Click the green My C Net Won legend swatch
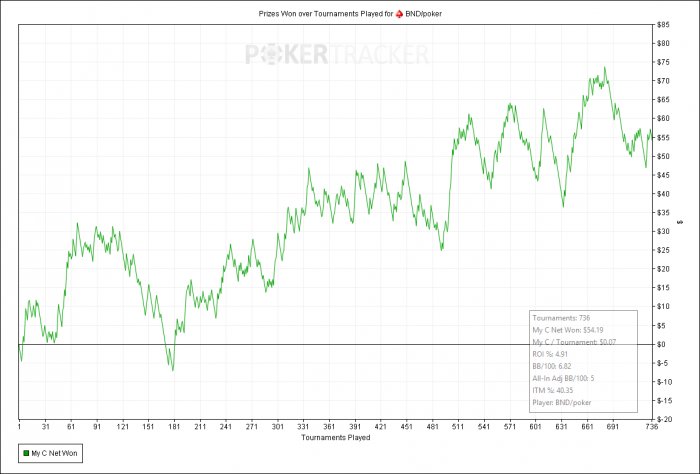 [x=26, y=453]
